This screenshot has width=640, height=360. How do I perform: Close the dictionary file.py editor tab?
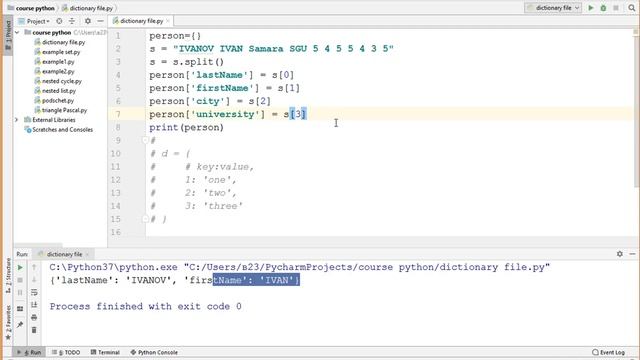tap(168, 21)
